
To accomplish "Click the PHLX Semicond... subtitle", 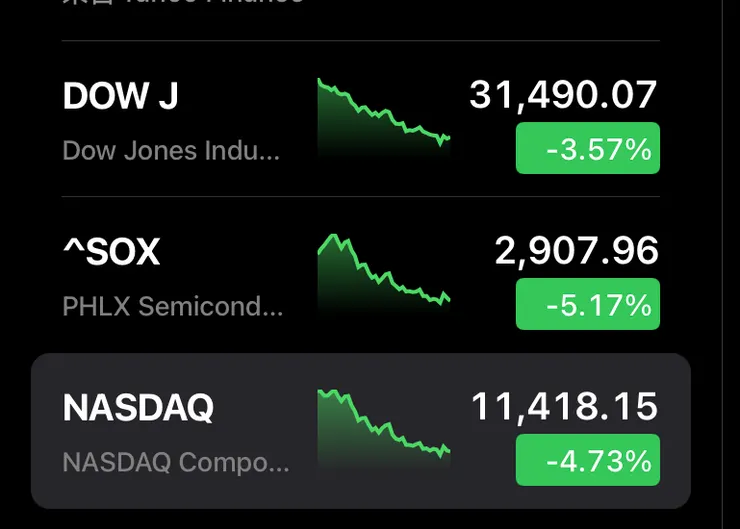I will (173, 305).
